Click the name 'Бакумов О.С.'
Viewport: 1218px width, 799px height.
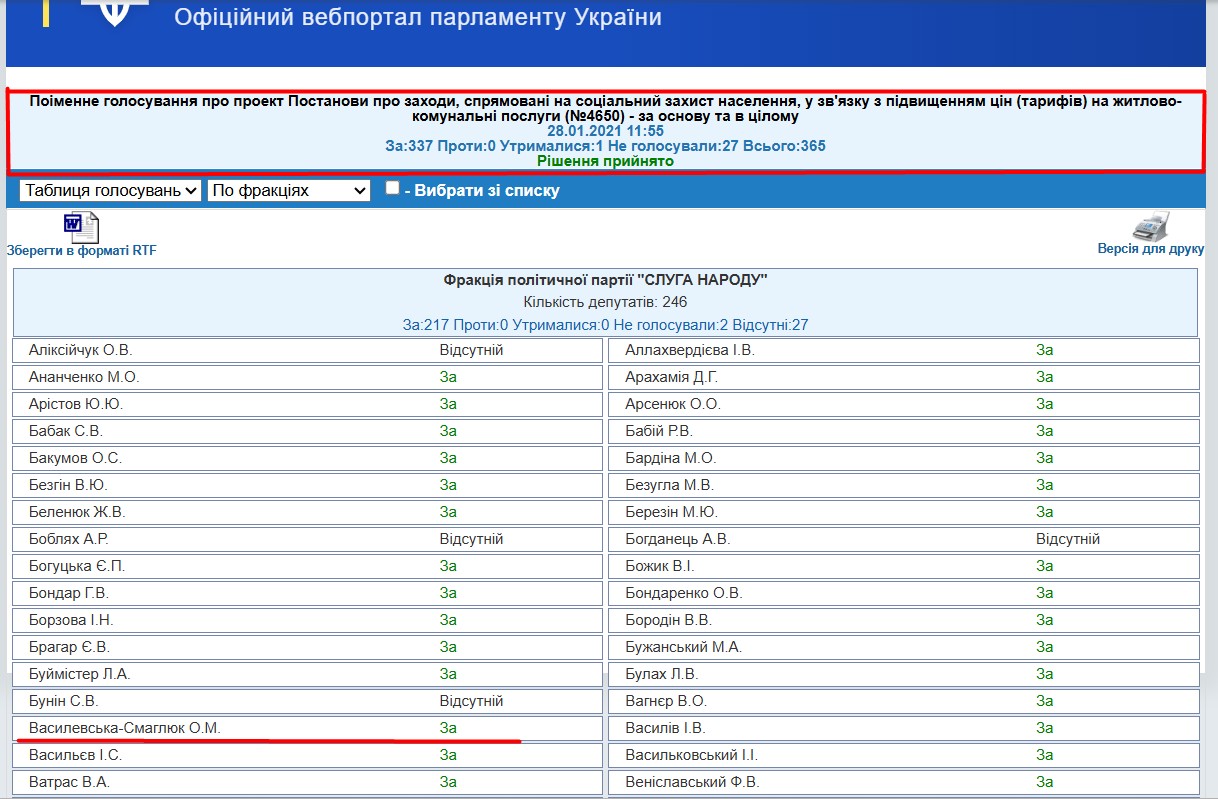coord(75,458)
